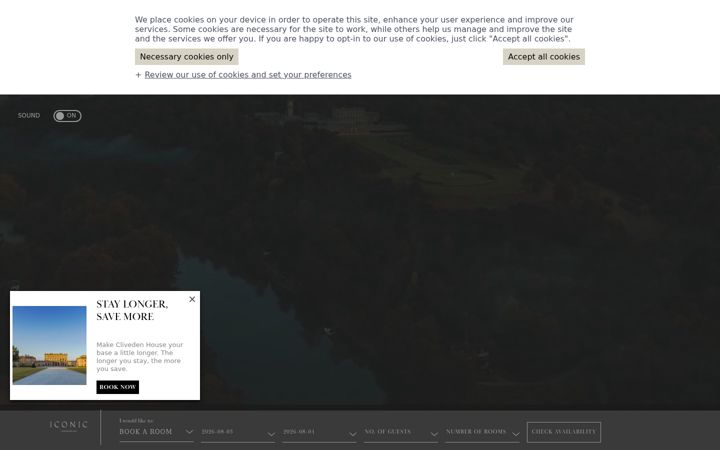Expand the No. of Guests dropdown
This screenshot has height=450, width=720.
(401, 432)
